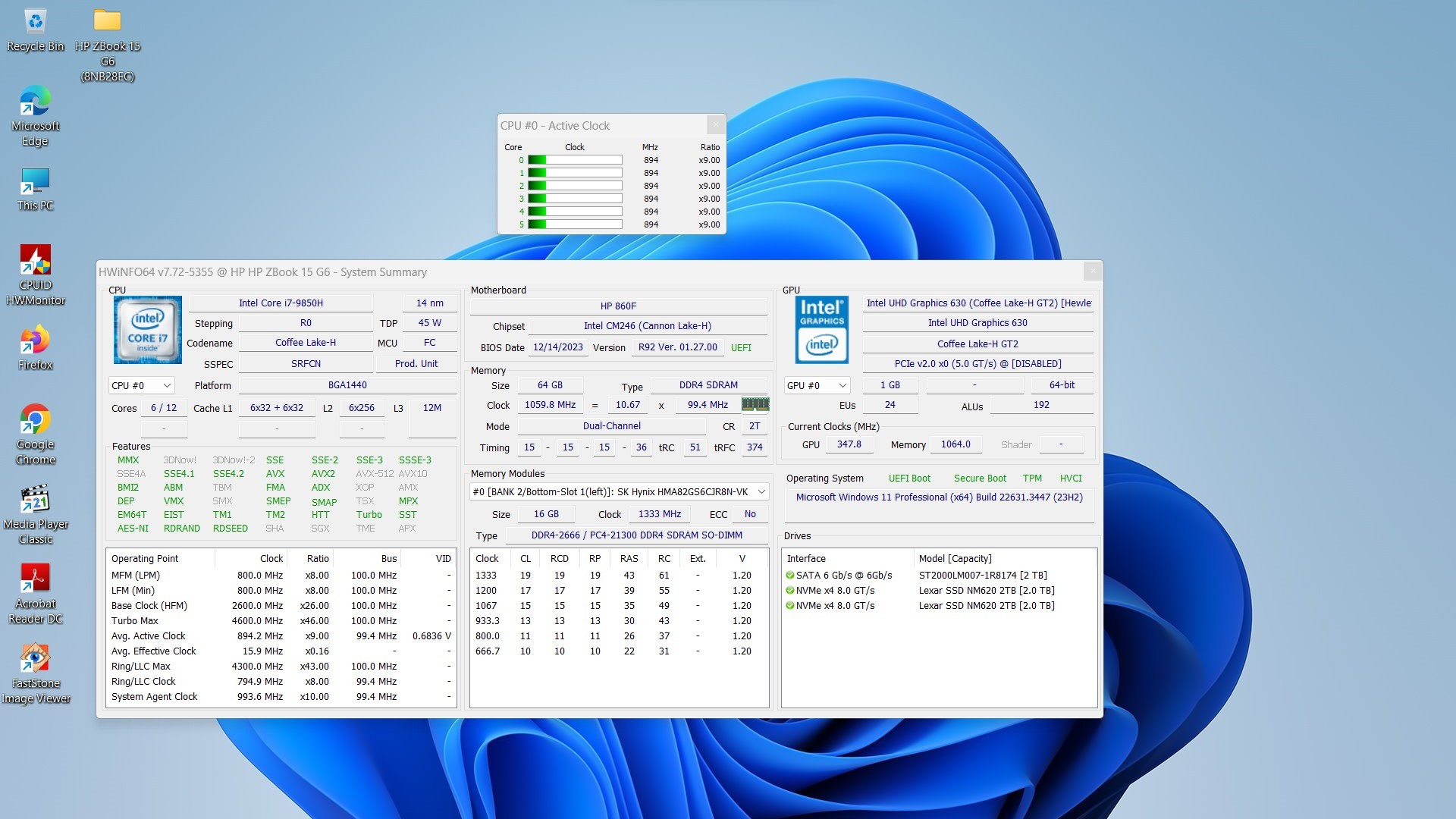1456x819 pixels.
Task: Click the 45 W TDP field
Action: pyautogui.click(x=429, y=323)
